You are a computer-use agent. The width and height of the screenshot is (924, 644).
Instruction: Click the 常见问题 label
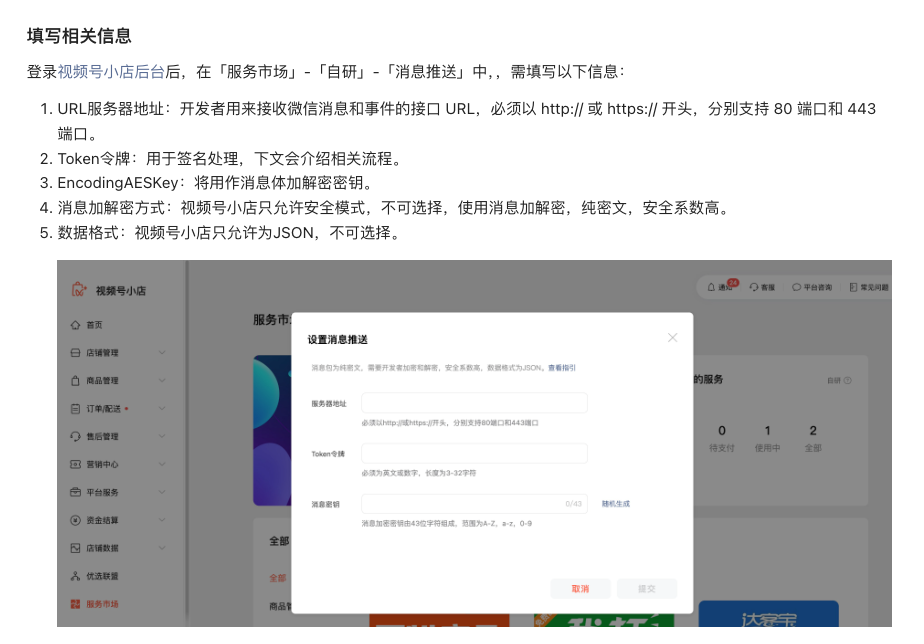click(874, 288)
